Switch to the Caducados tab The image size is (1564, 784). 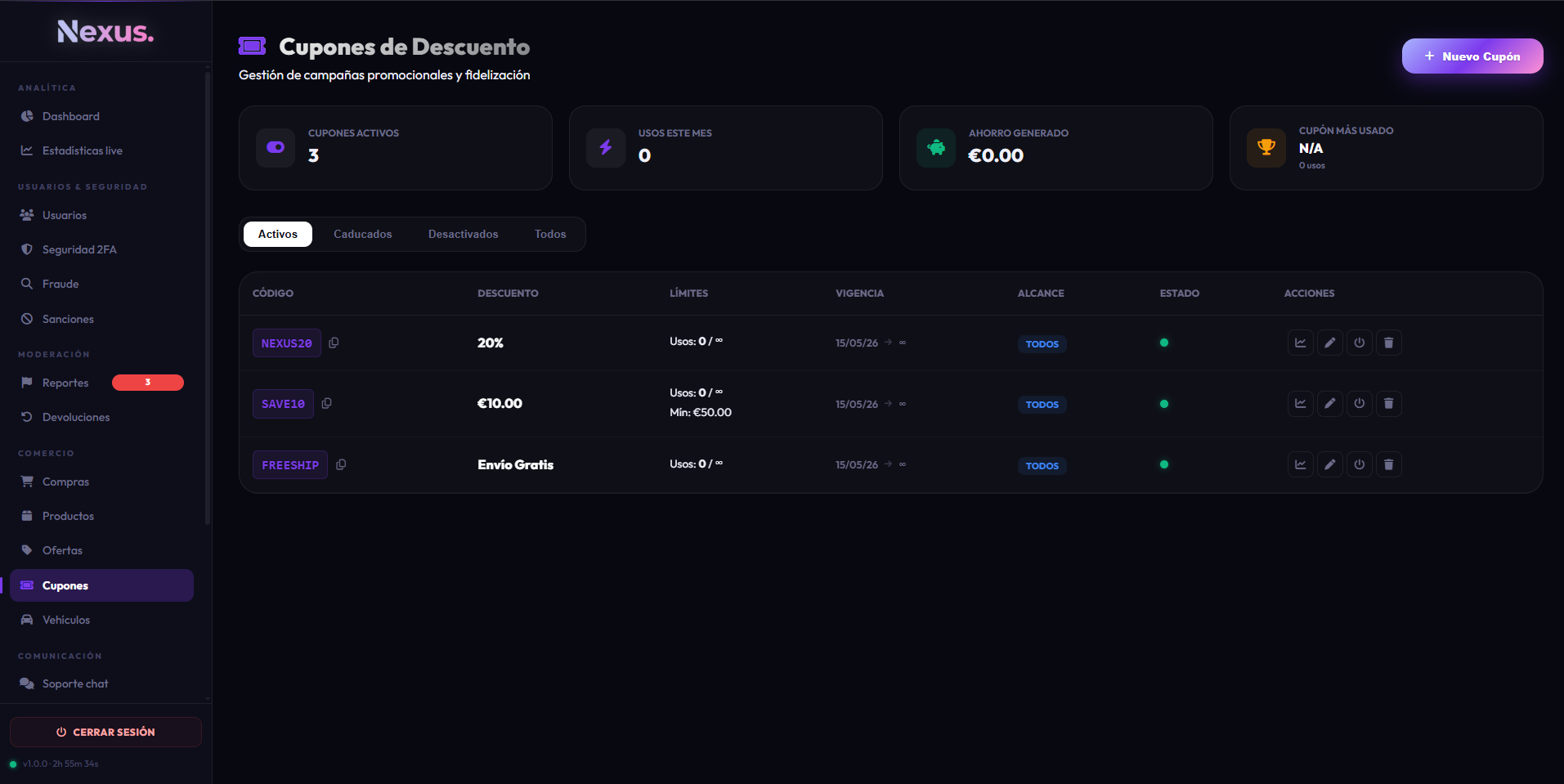tap(363, 234)
